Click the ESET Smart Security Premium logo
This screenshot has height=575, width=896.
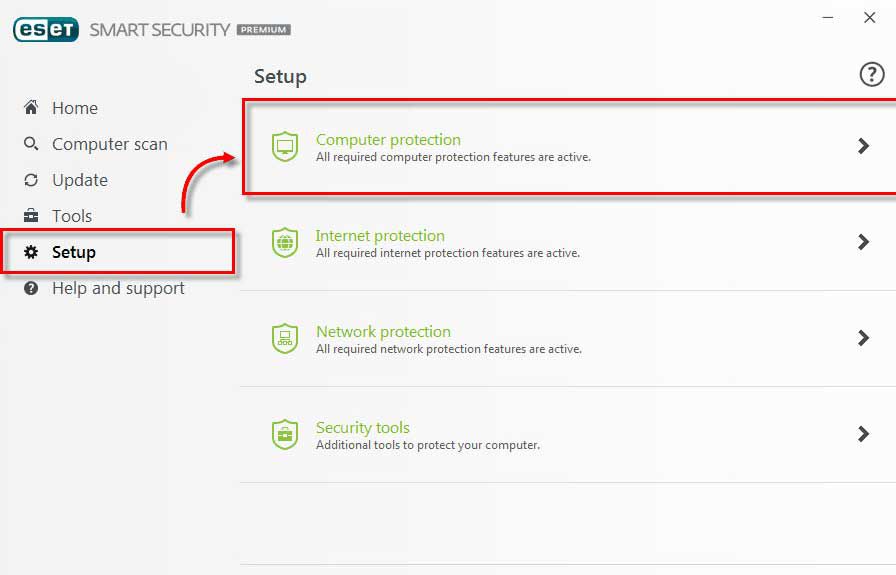pos(150,30)
